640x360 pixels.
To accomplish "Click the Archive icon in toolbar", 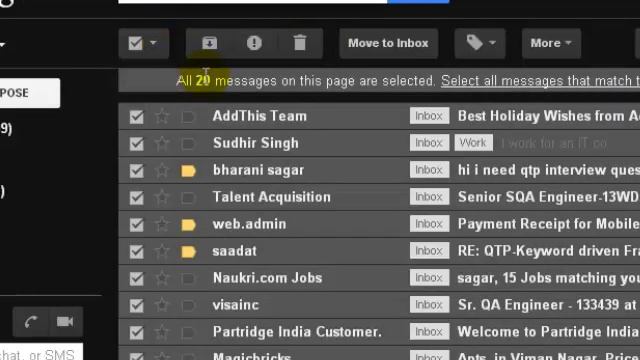I will pos(209,43).
